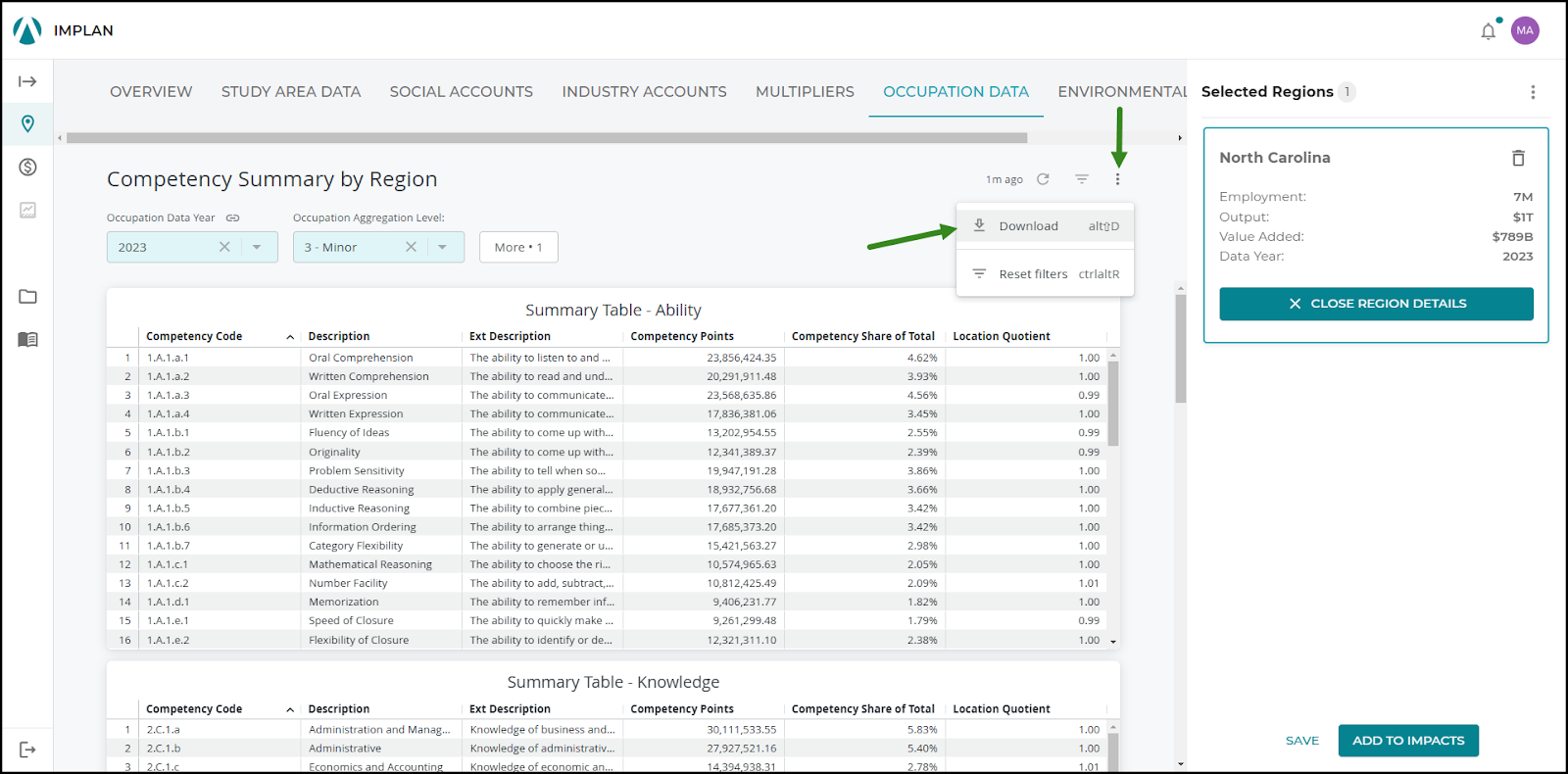Switch to the ENVIRONMENTAL tab
Viewport: 1568px width, 774px height.
tap(1122, 91)
